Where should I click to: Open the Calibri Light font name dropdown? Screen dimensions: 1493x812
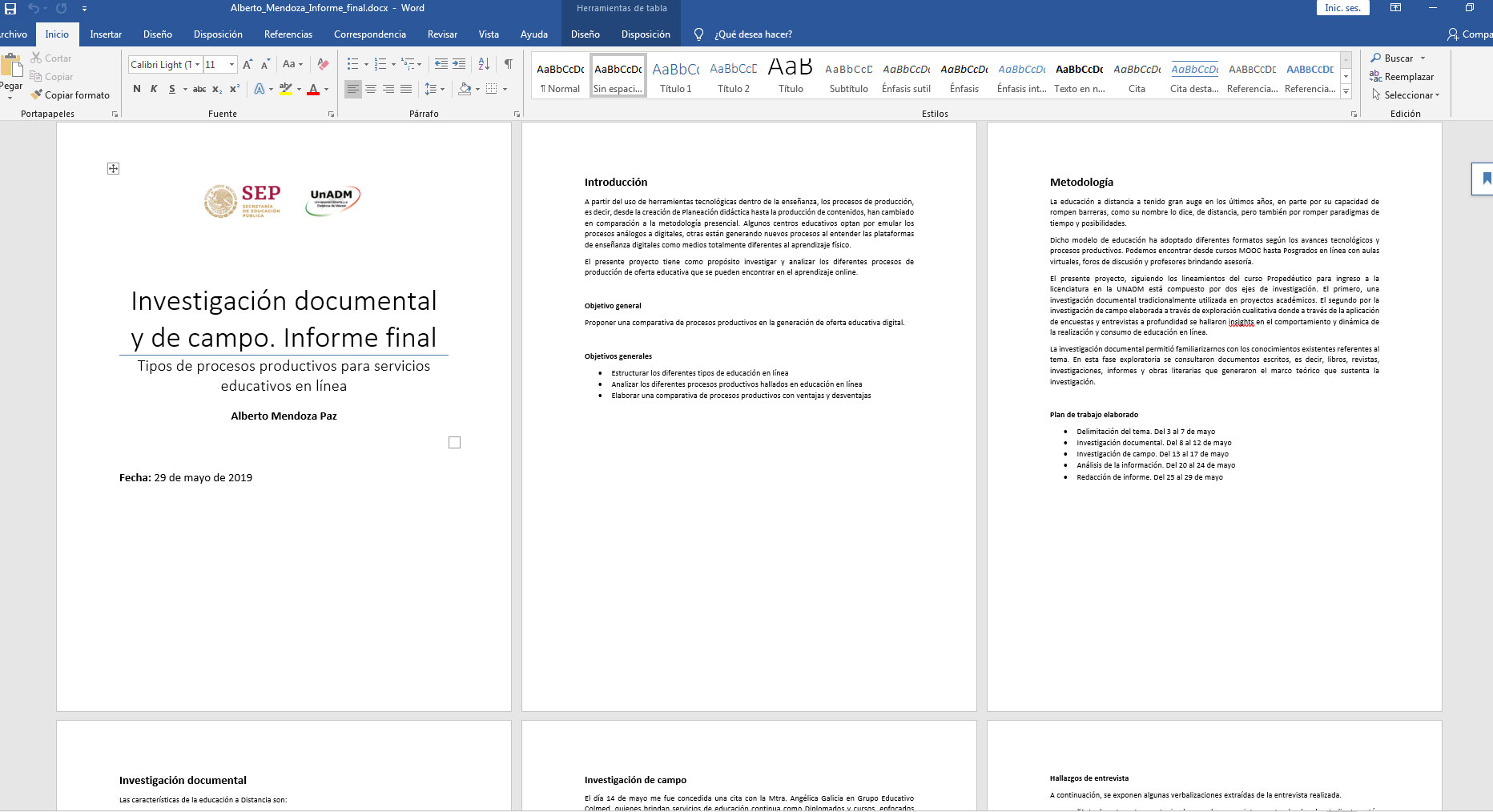[197, 64]
